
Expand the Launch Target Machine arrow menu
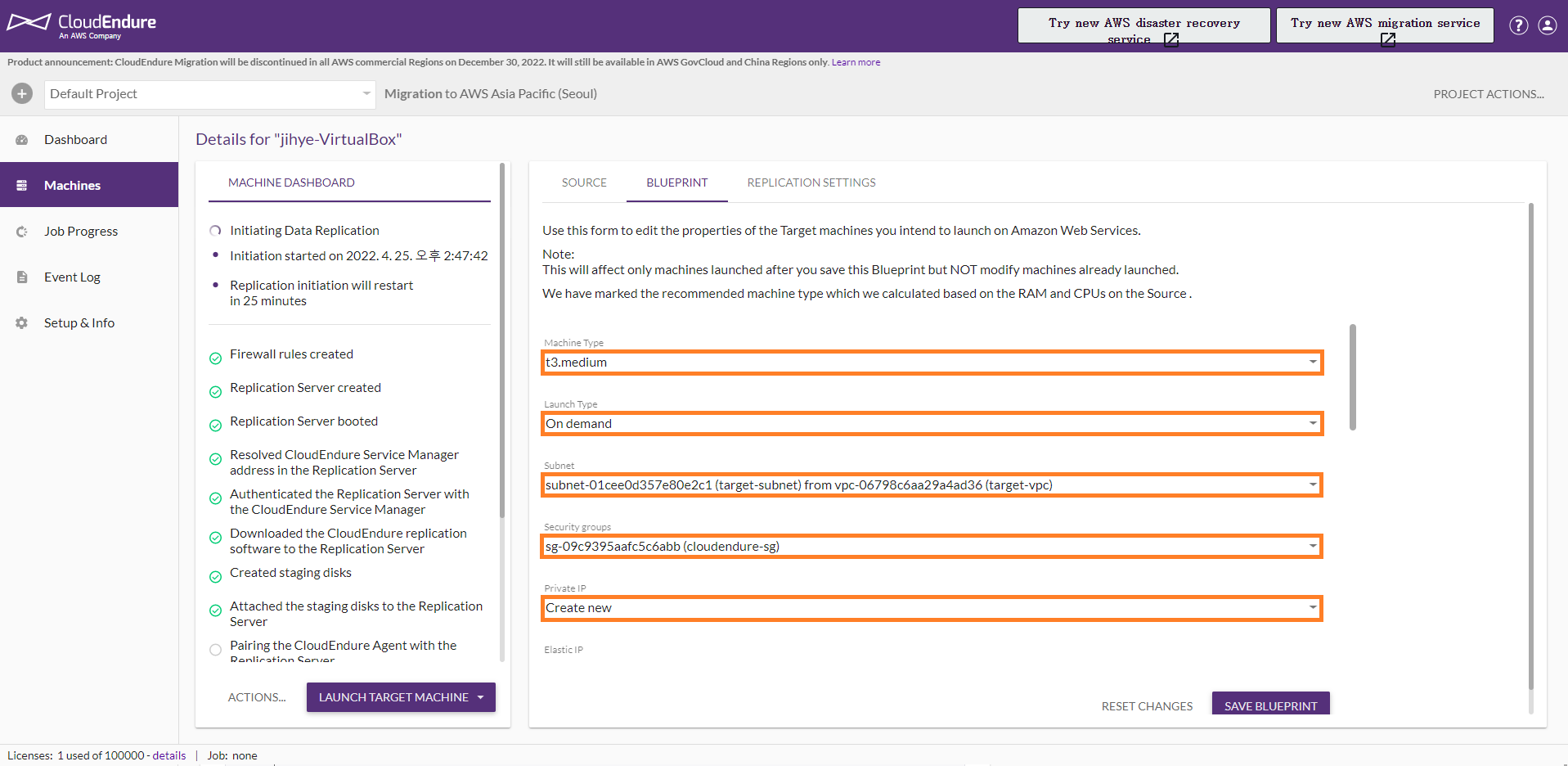pyautogui.click(x=481, y=697)
